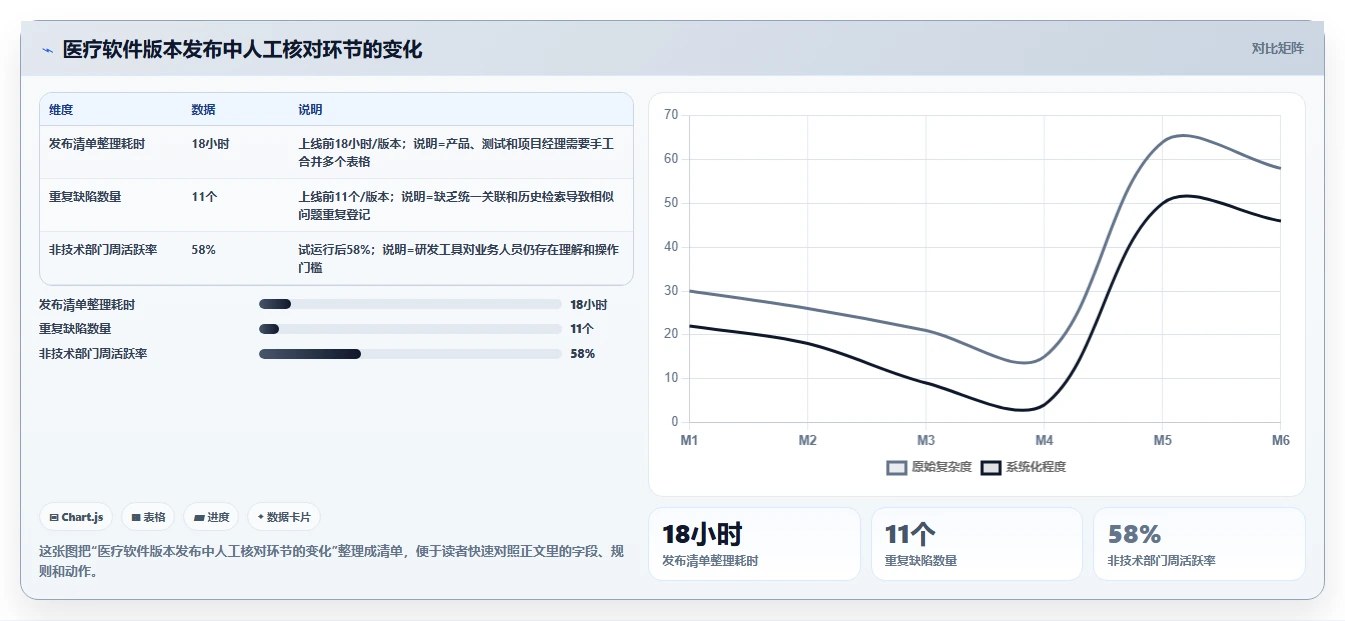This screenshot has height=621, width=1345.
Task: Click the 70 y-axis tick label
Action: pyautogui.click(x=671, y=115)
